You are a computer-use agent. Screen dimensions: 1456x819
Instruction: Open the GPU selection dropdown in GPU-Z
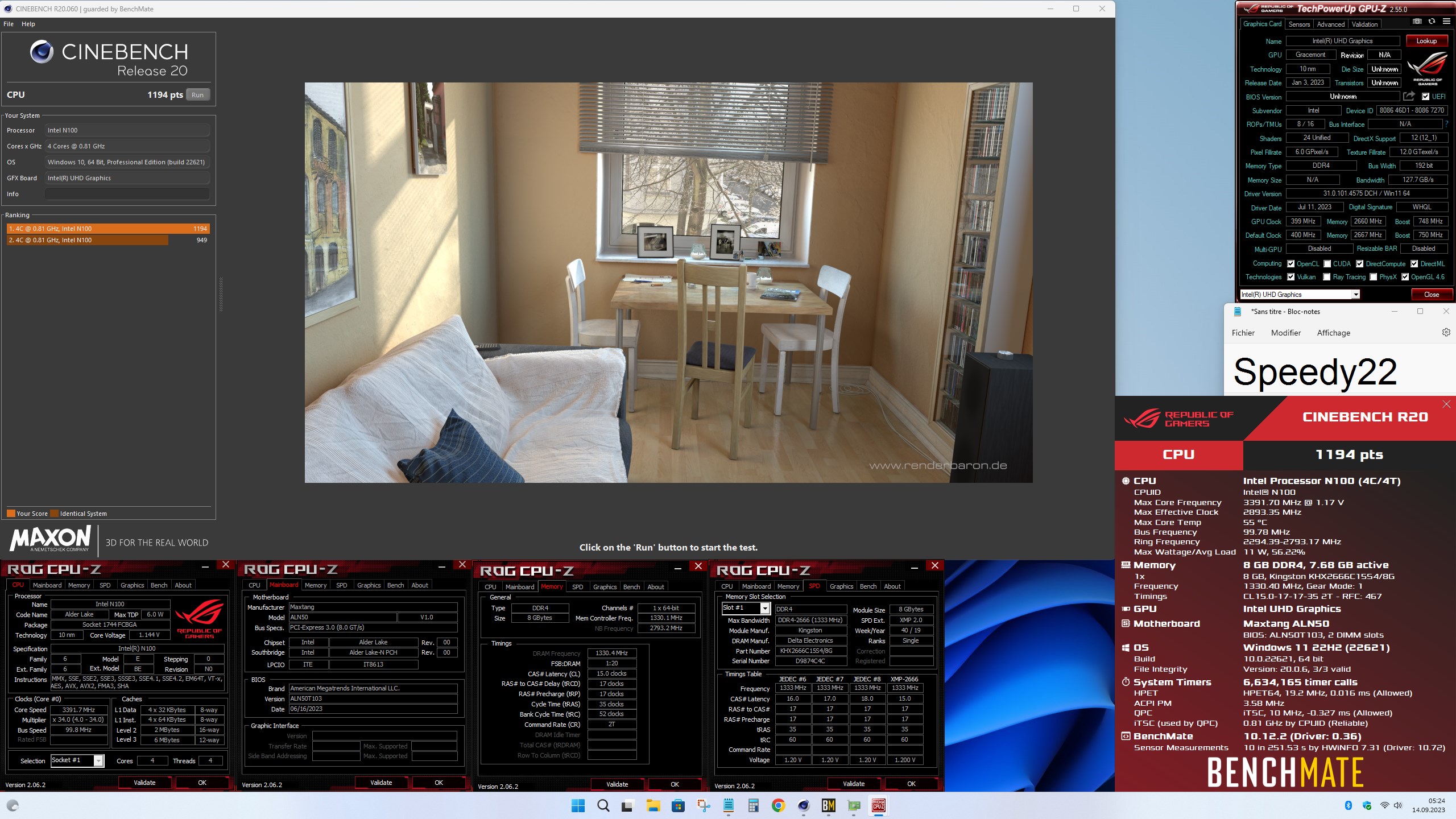coord(1300,295)
